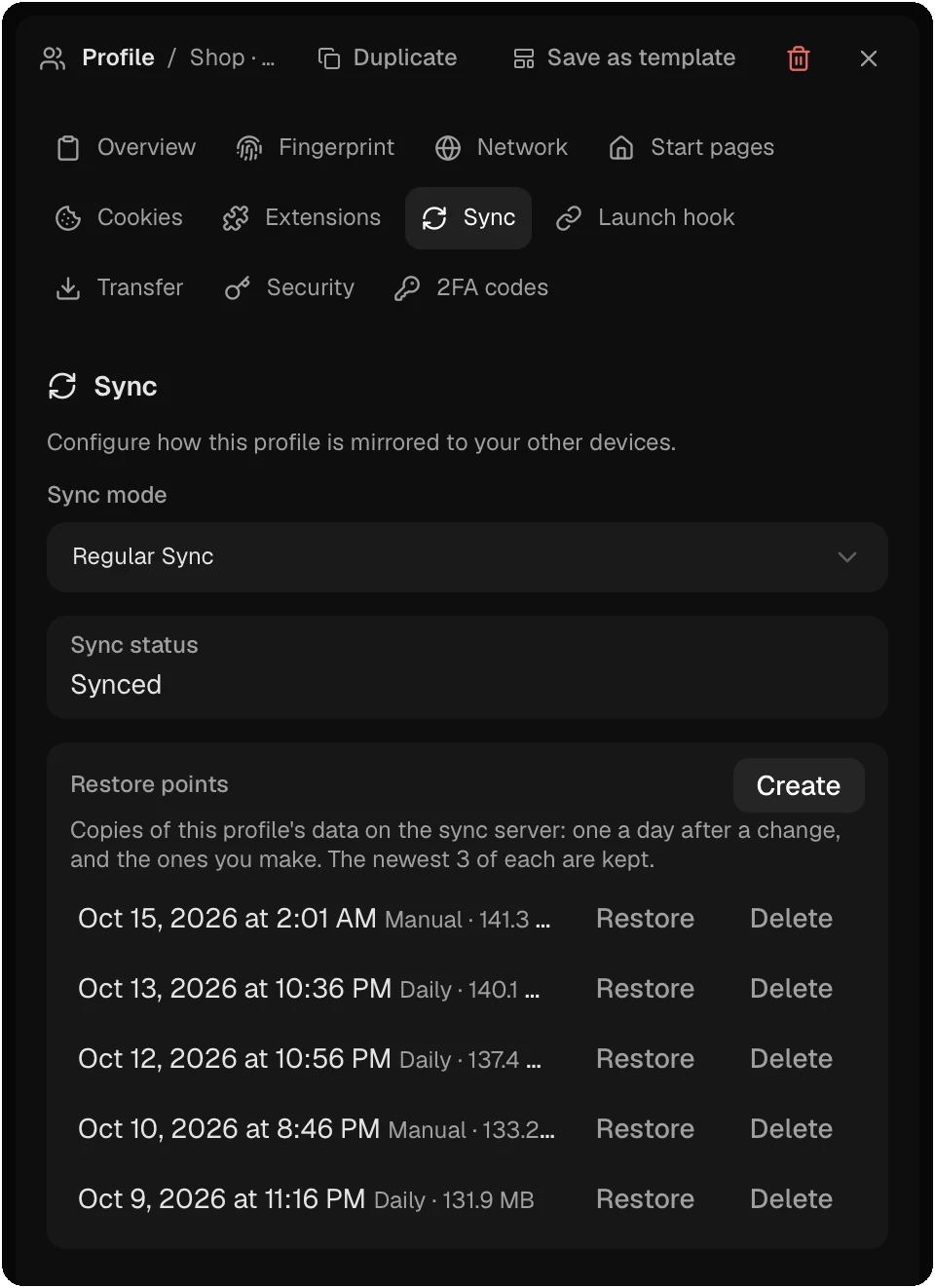Viewport: 935px width, 1288px height.
Task: Click Oct 10, 2026 at 8:46 PM text
Action: pyautogui.click(x=229, y=1129)
